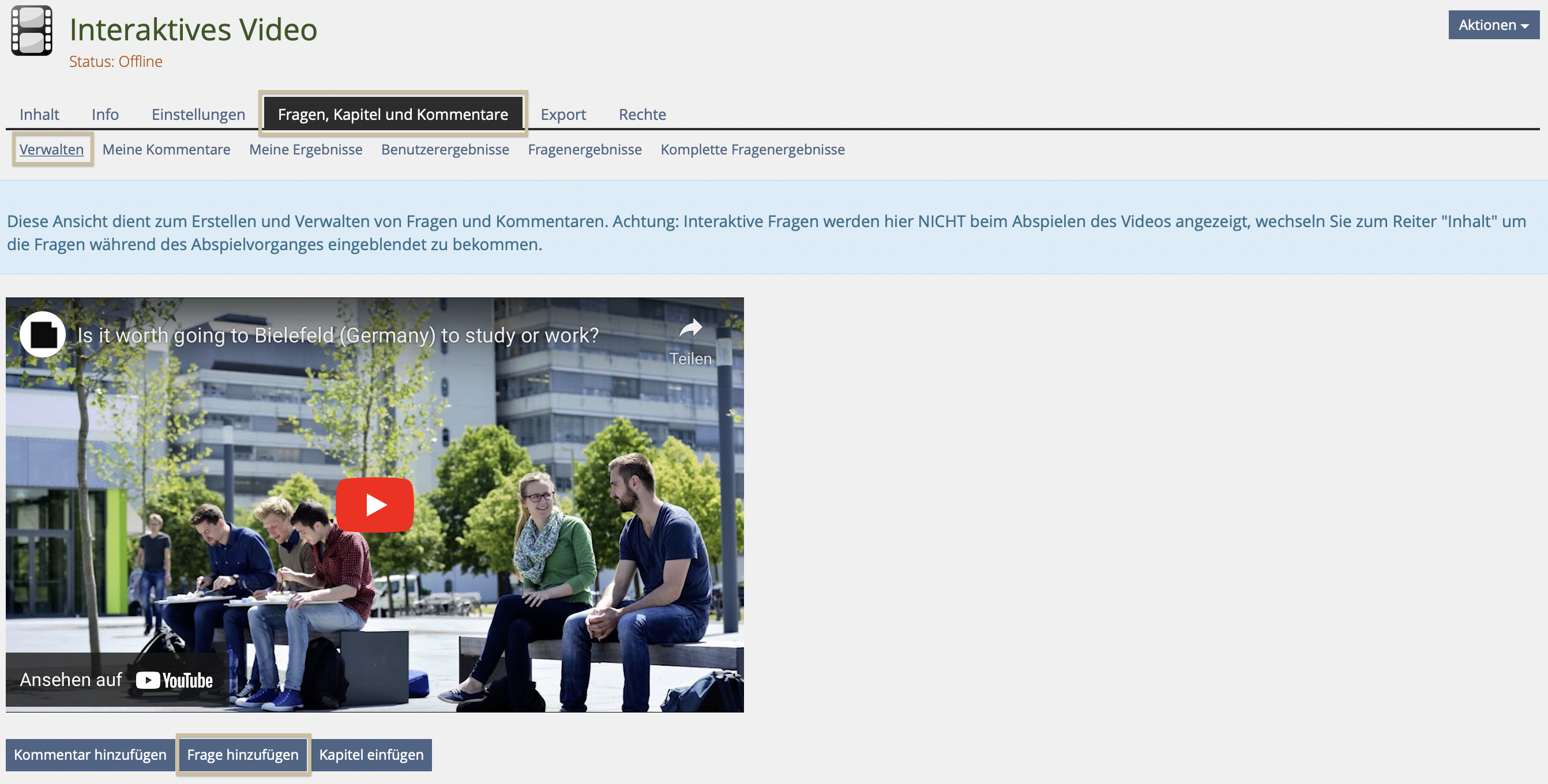Click the round channel avatar icon
The width and height of the screenshot is (1548, 784).
43,334
